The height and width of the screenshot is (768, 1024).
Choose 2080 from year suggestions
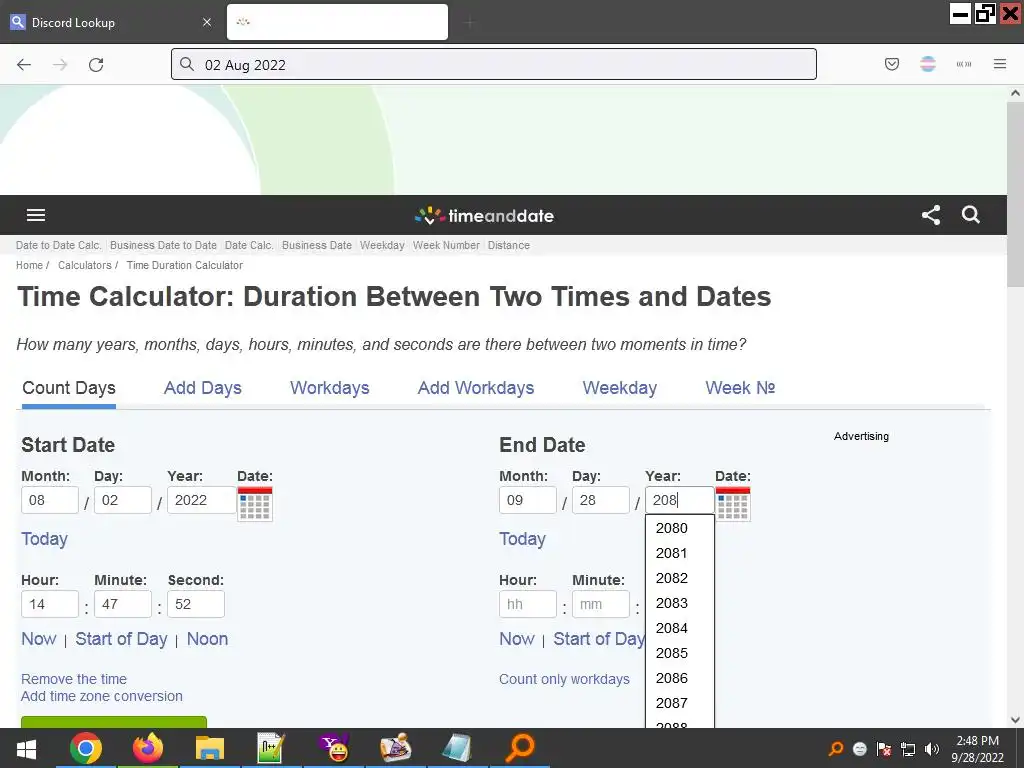point(680,528)
